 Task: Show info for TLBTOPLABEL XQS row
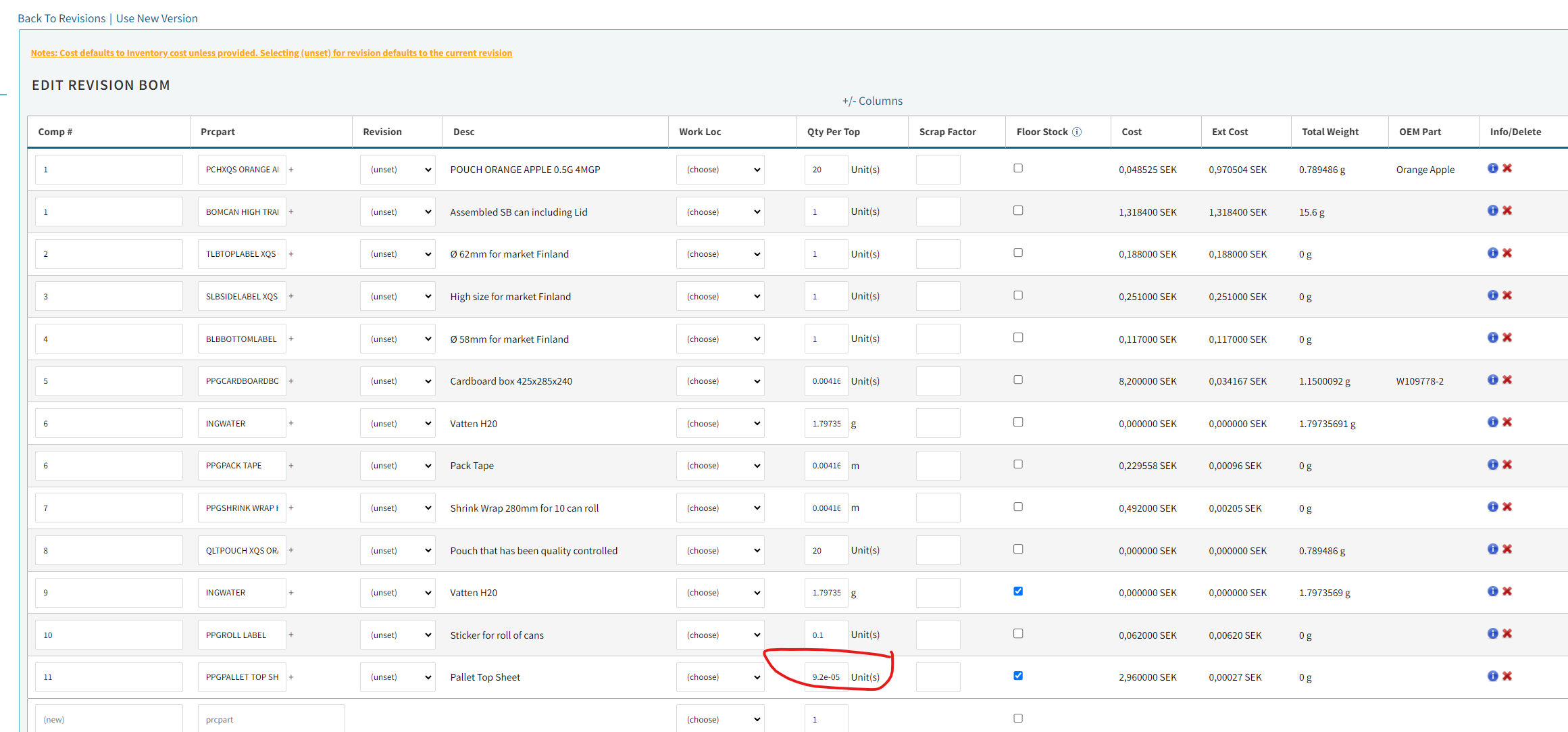click(x=1492, y=253)
